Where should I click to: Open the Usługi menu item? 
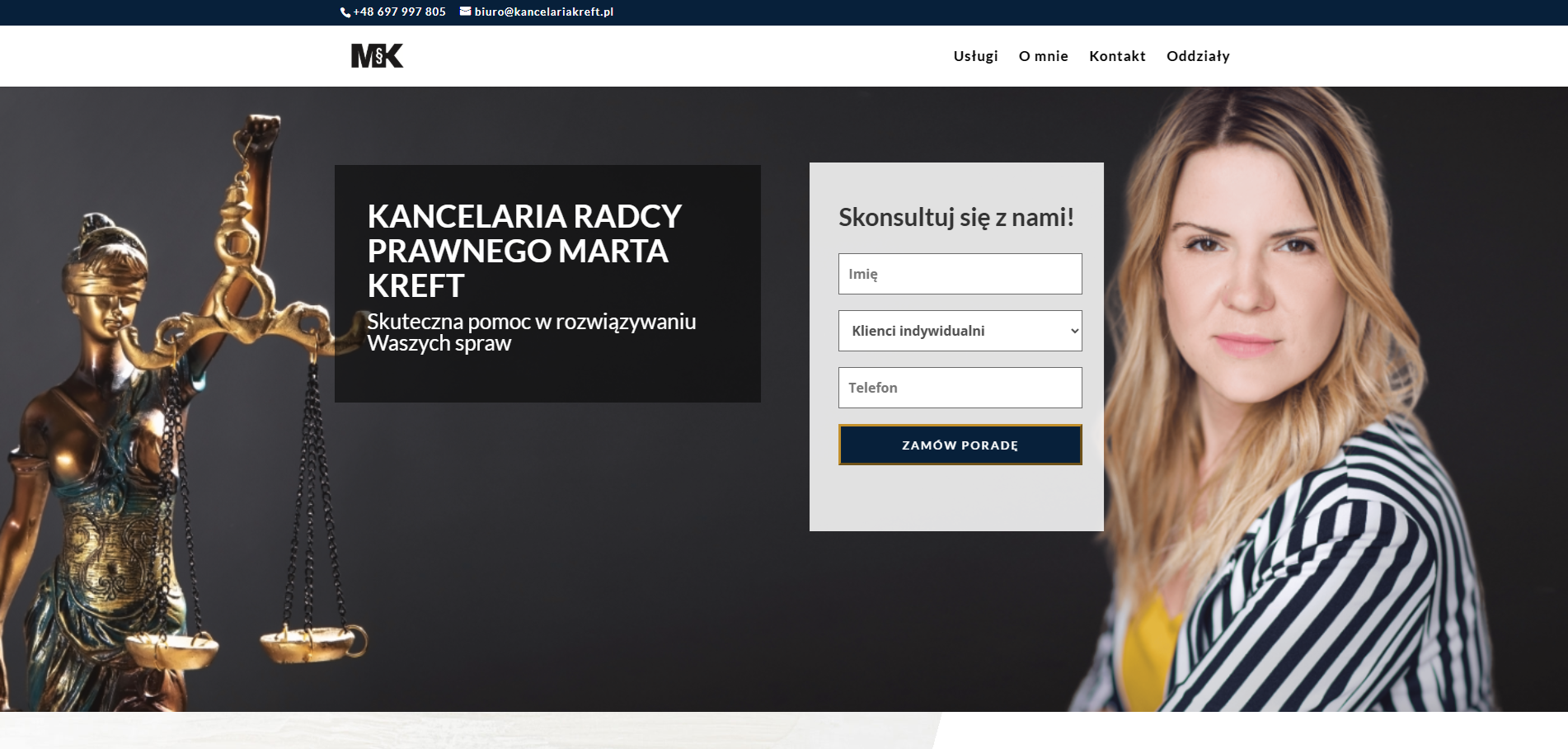coord(976,56)
